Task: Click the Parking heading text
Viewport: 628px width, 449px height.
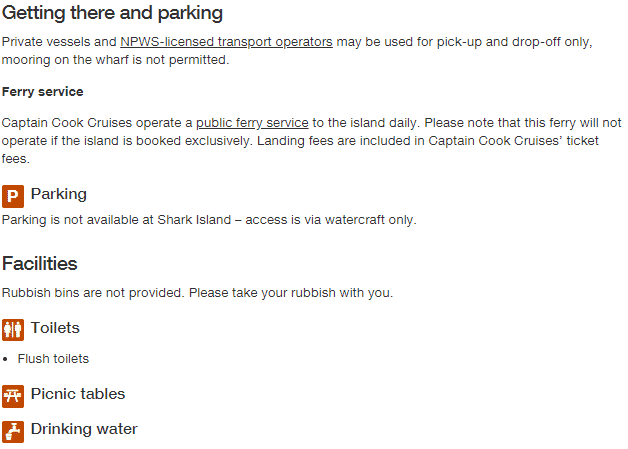Action: point(59,194)
